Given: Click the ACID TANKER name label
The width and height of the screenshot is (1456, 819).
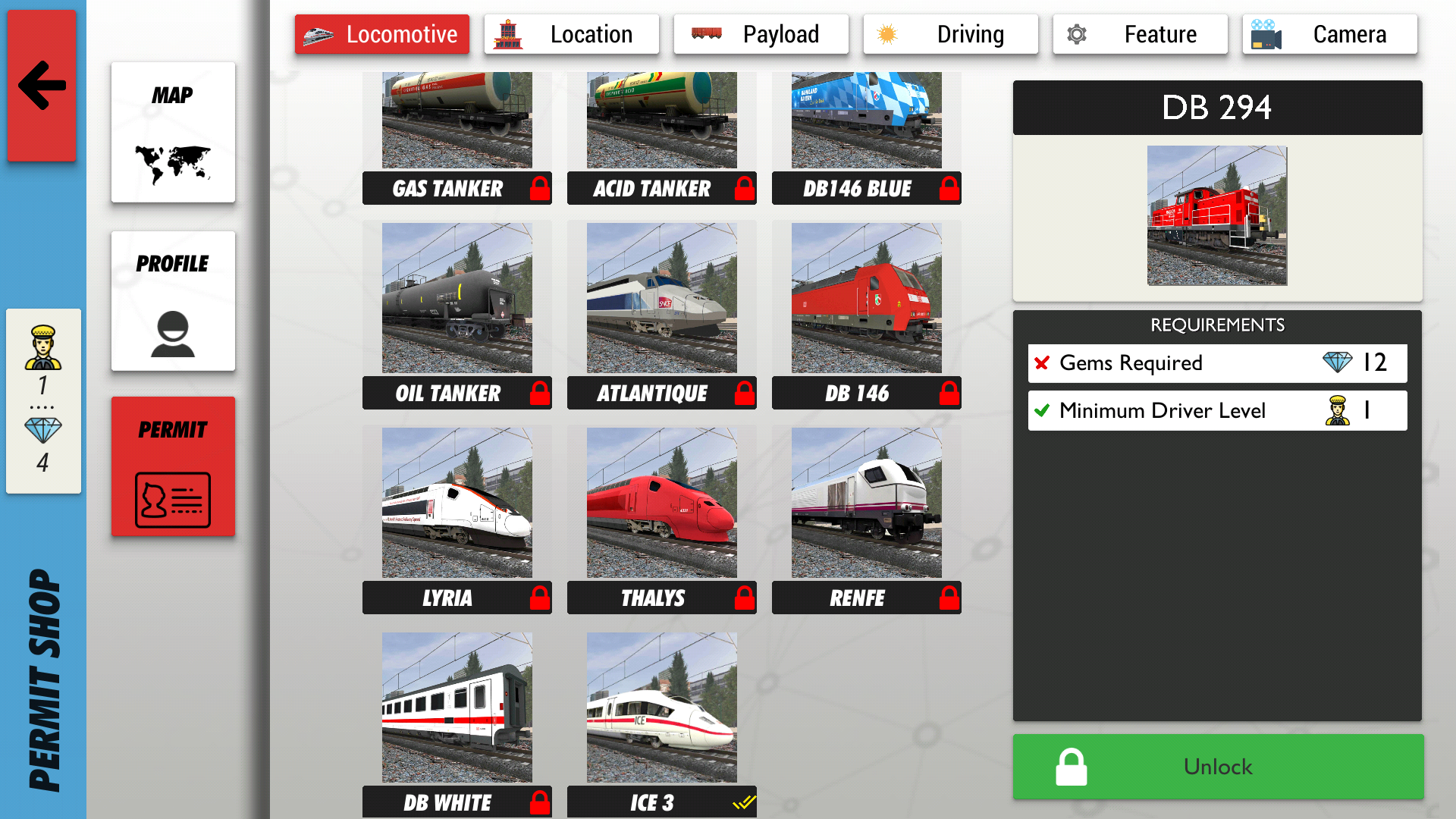Looking at the screenshot, I should coord(652,189).
